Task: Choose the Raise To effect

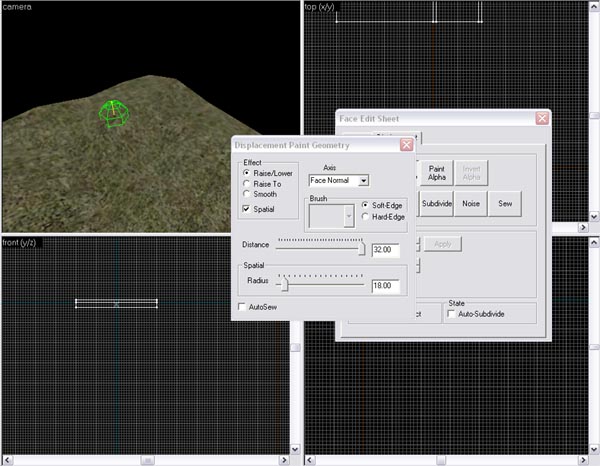Action: click(x=247, y=183)
